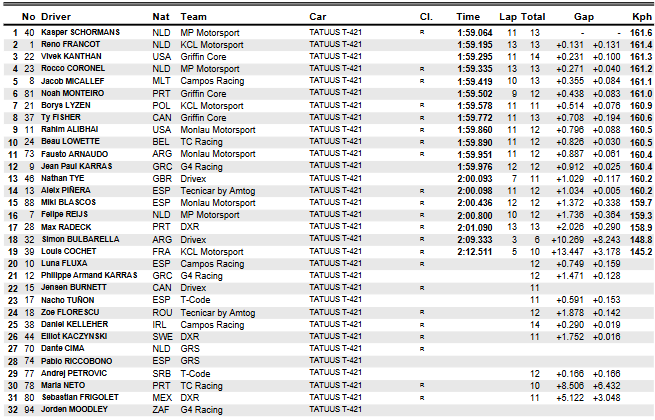Select the T-Code team in Nacho TUÑON's row
Screen dimensions: 655x420
(197, 300)
